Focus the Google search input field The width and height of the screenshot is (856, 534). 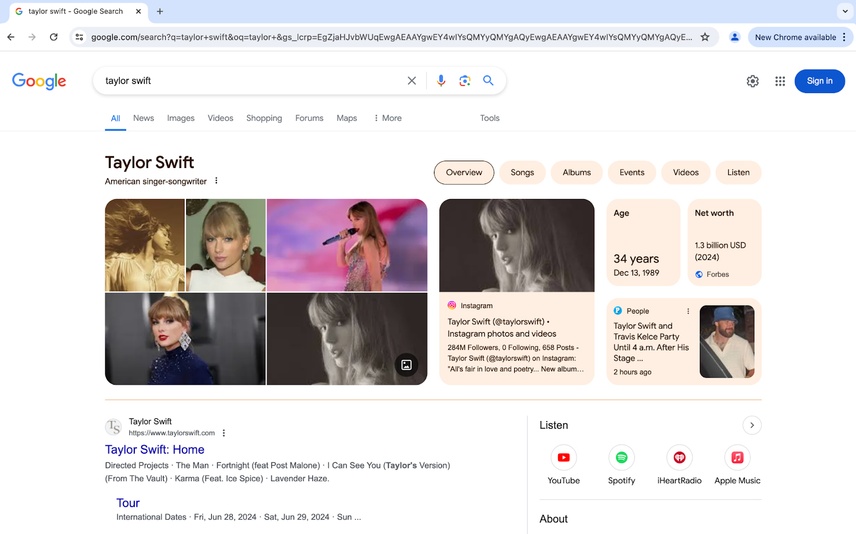251,81
